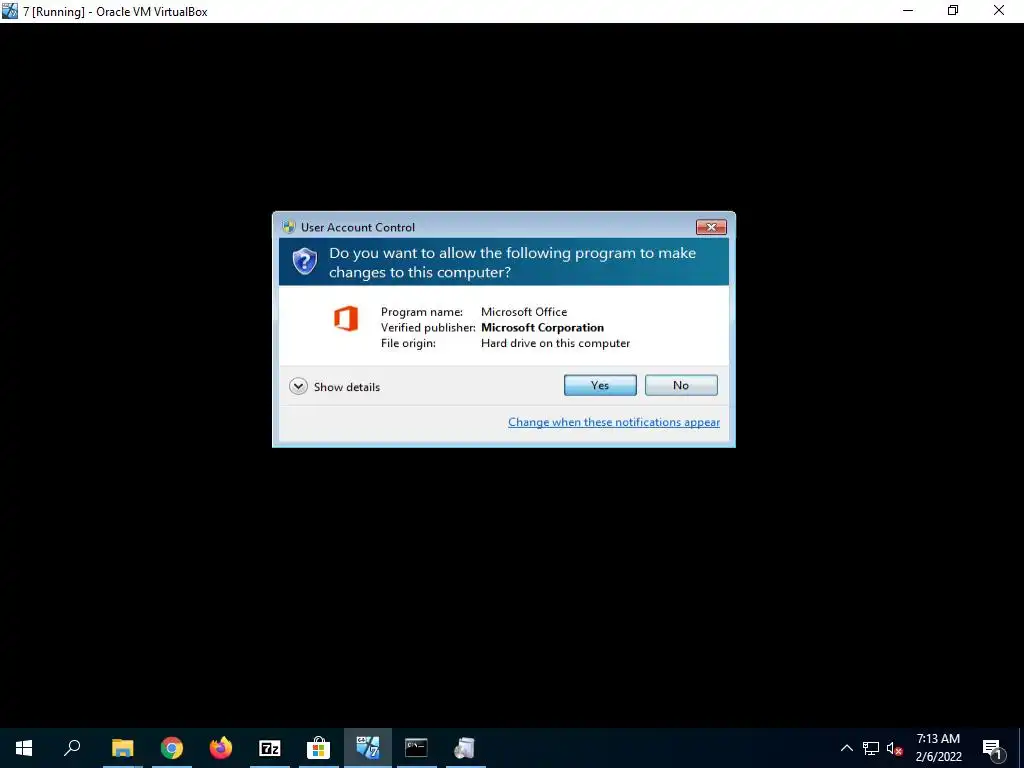Restore down the VirtualBox window

(x=953, y=10)
